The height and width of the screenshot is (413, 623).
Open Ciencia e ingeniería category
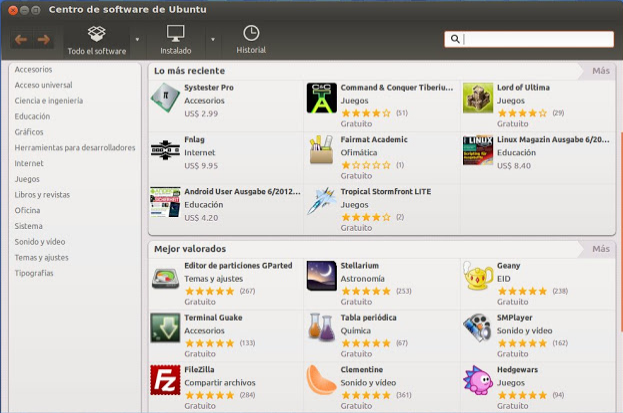[49, 101]
